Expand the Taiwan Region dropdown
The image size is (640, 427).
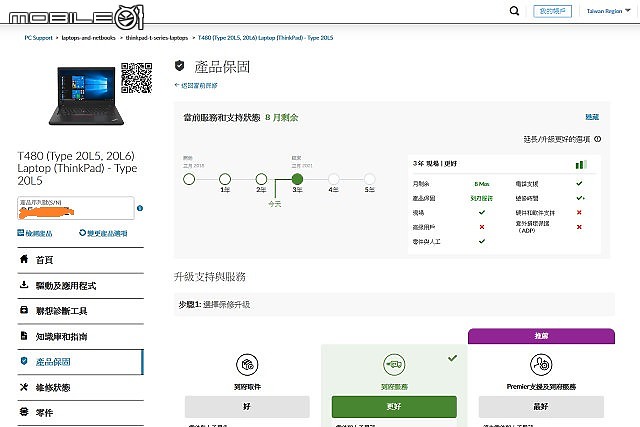tap(608, 11)
